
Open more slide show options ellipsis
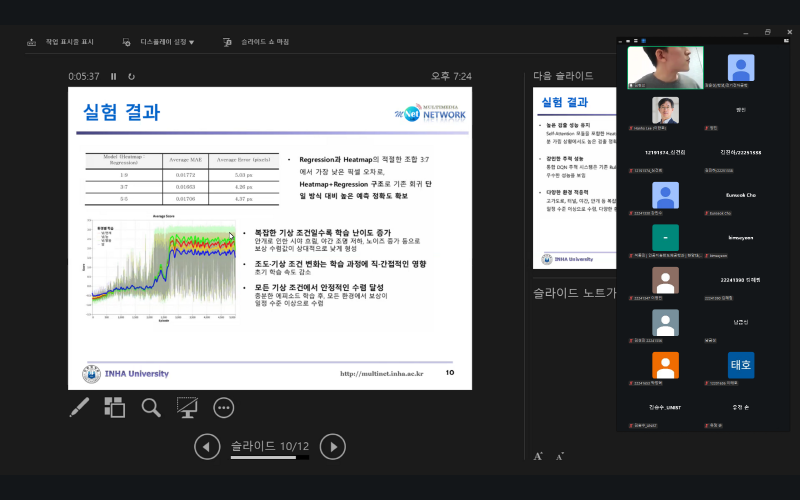pos(223,407)
